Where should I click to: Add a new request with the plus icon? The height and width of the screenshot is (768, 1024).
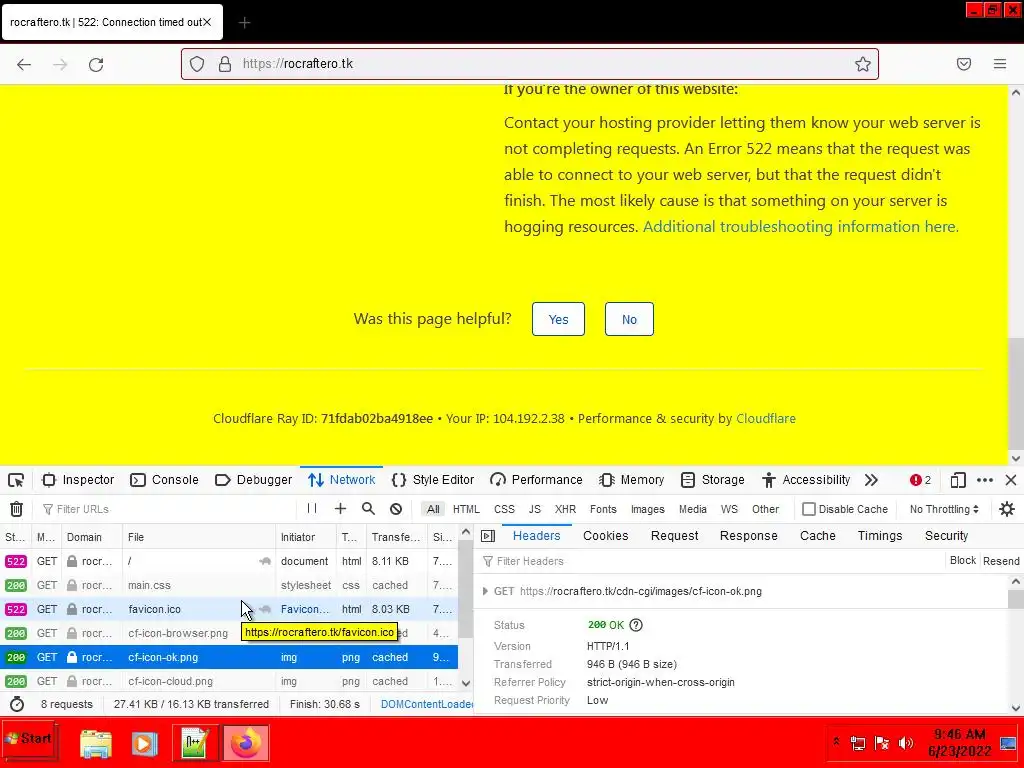[x=340, y=508]
